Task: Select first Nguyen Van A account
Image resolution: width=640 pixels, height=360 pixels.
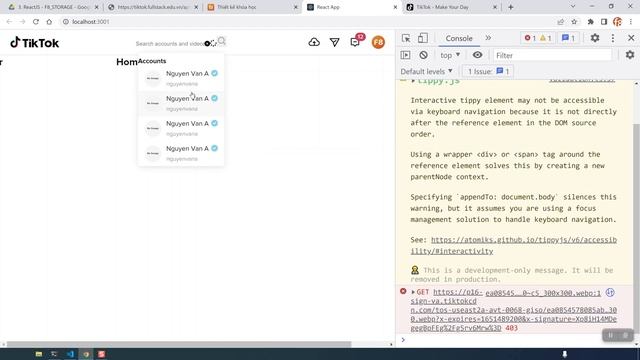Action: tap(181, 78)
